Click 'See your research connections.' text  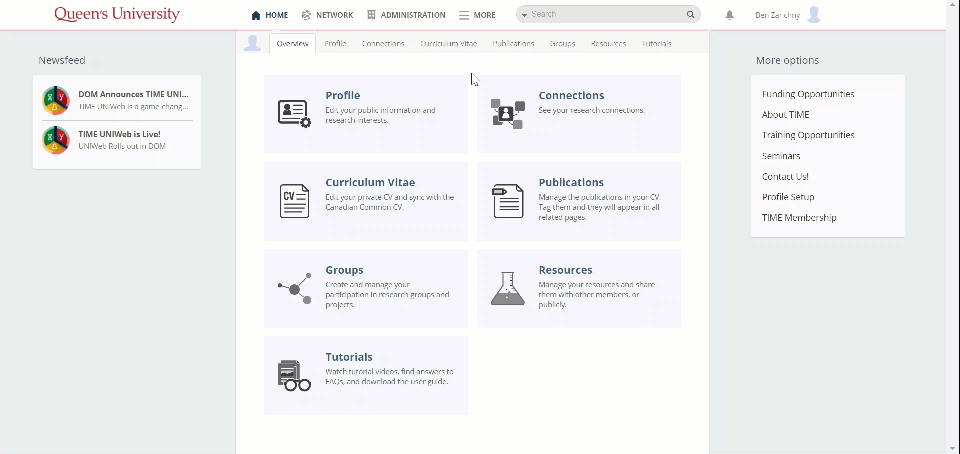(591, 110)
